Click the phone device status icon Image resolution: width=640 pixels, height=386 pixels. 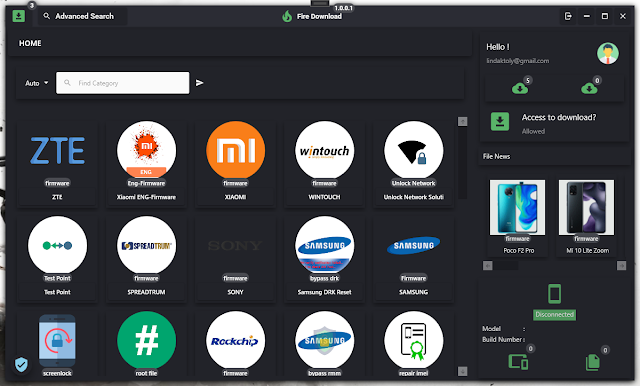point(554,294)
